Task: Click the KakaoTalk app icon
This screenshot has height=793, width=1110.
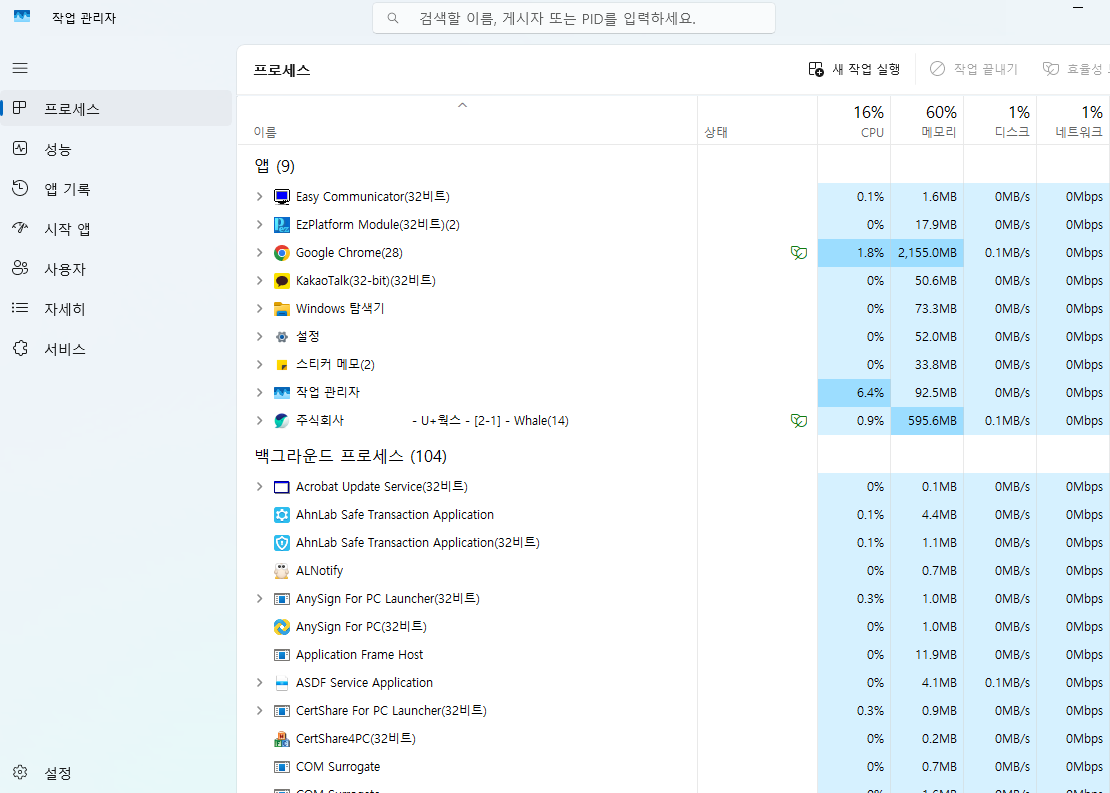Action: tap(282, 281)
